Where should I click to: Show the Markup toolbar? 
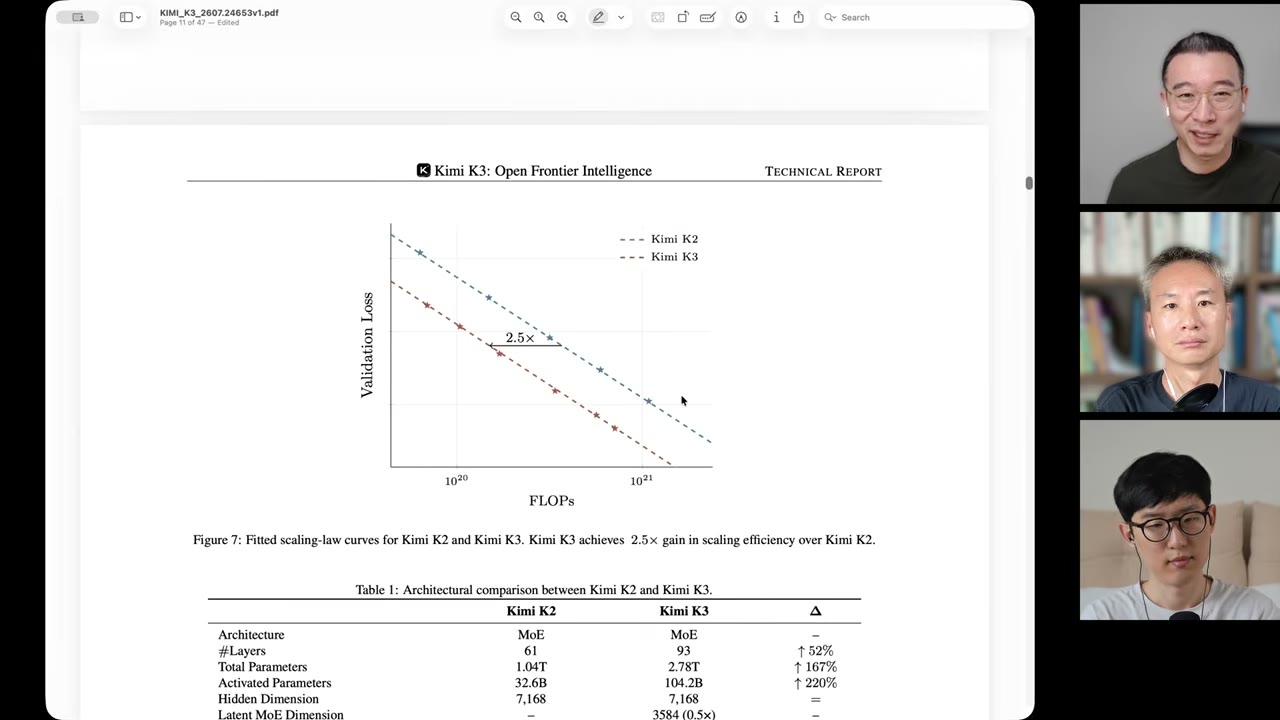(x=741, y=17)
